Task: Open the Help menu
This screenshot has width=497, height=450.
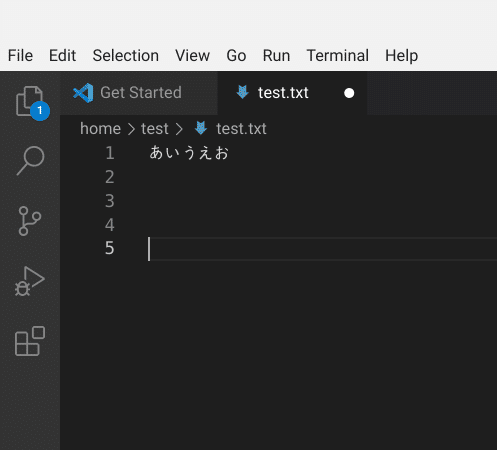Action: click(401, 55)
